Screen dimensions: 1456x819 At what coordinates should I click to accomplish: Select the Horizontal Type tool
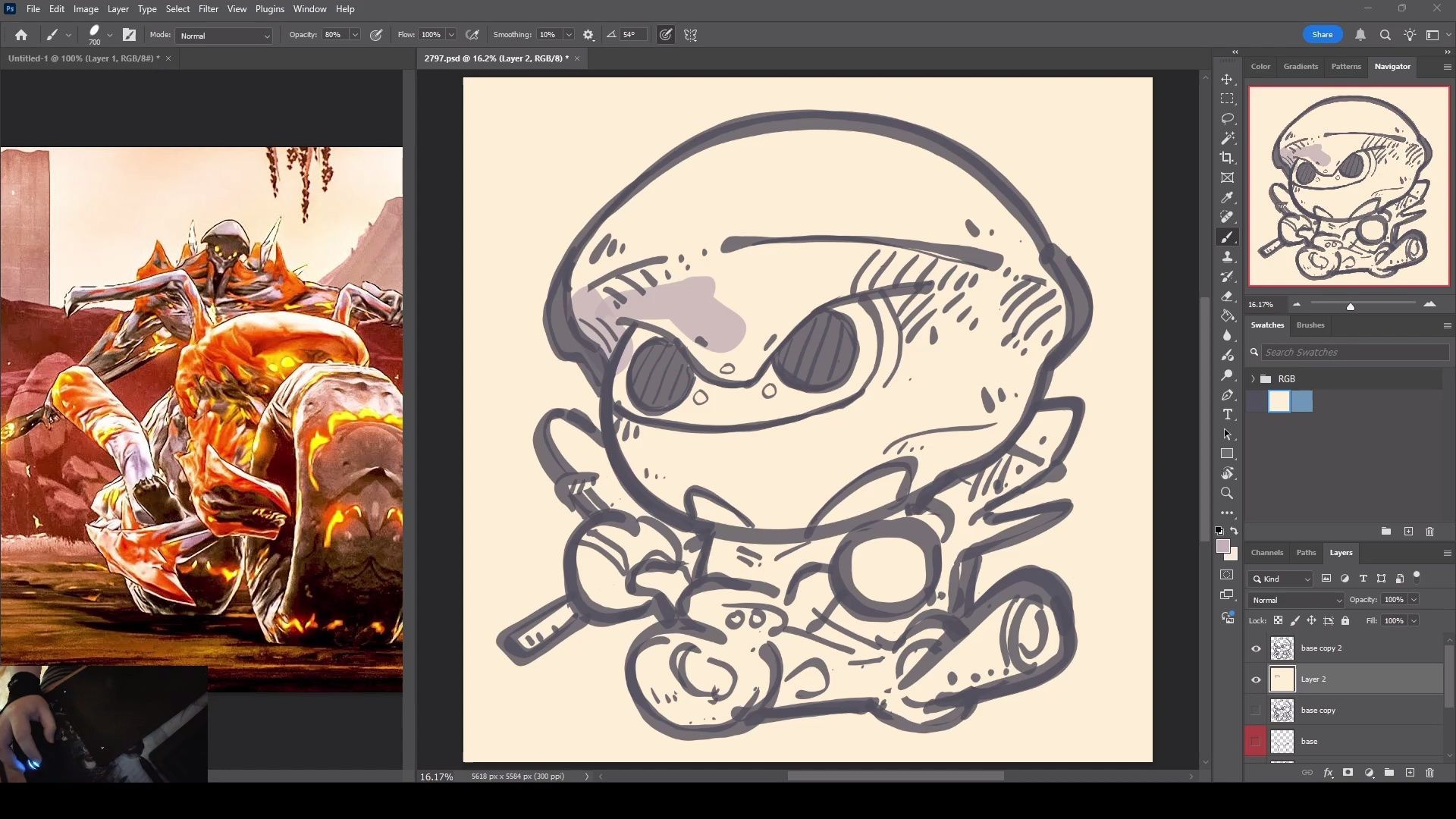click(x=1227, y=415)
